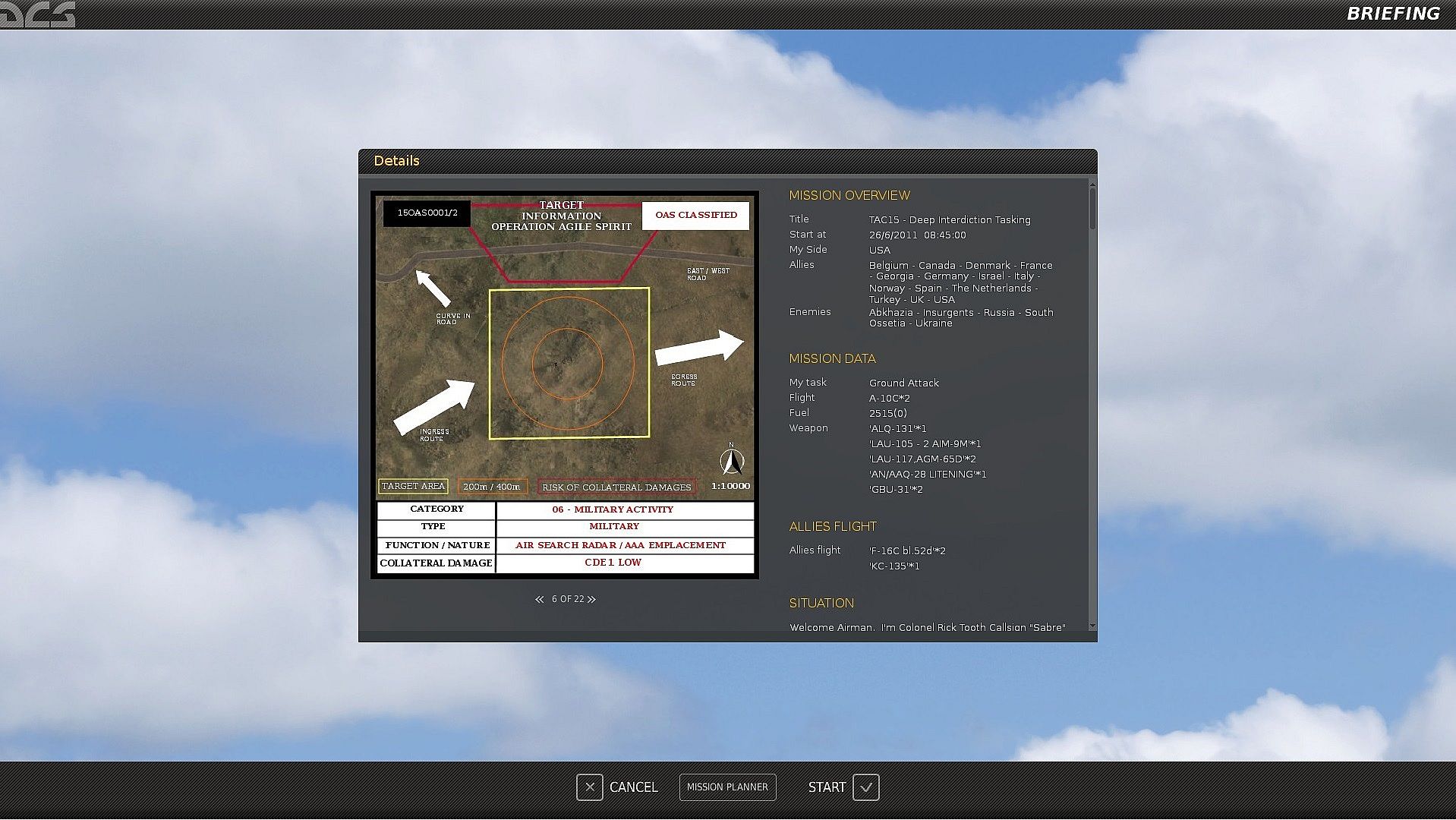Advance to the next briefing image
The height and width of the screenshot is (820, 1456).
tap(592, 600)
